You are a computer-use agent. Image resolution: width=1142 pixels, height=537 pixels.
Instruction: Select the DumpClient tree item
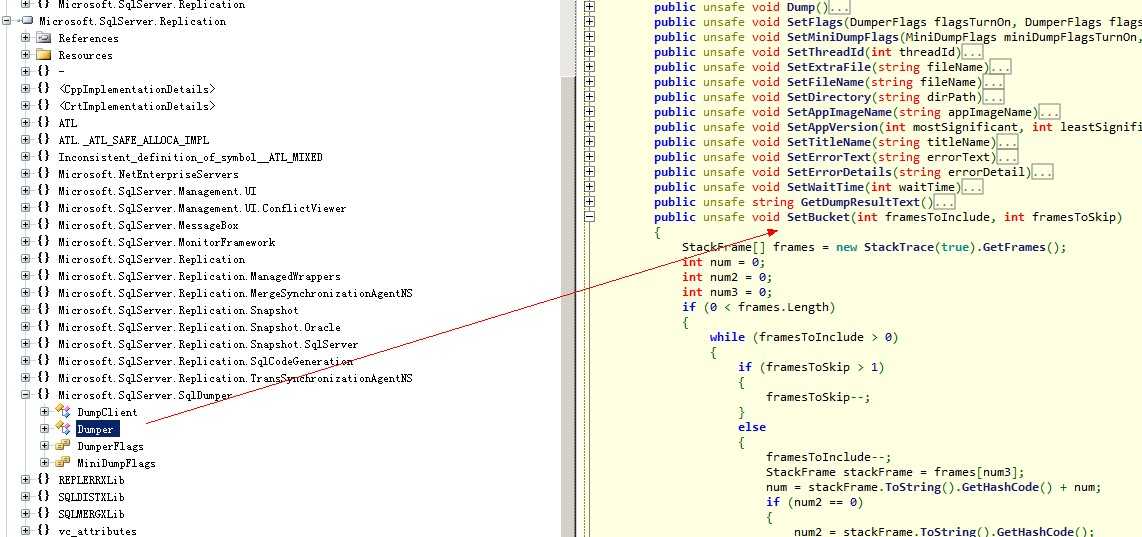107,412
